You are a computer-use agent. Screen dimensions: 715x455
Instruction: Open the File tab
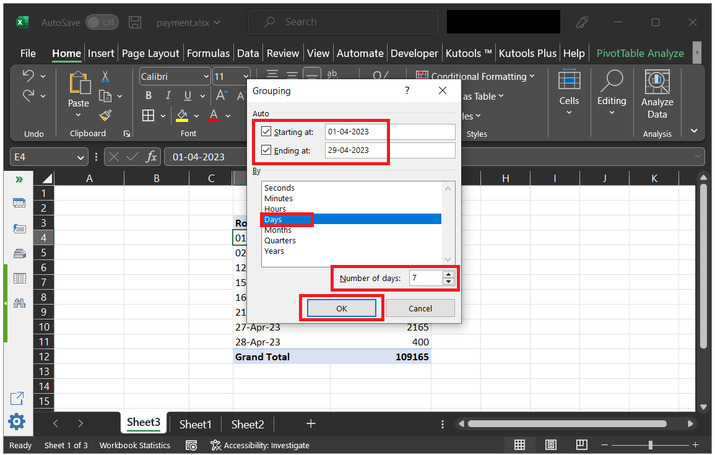pyautogui.click(x=28, y=53)
